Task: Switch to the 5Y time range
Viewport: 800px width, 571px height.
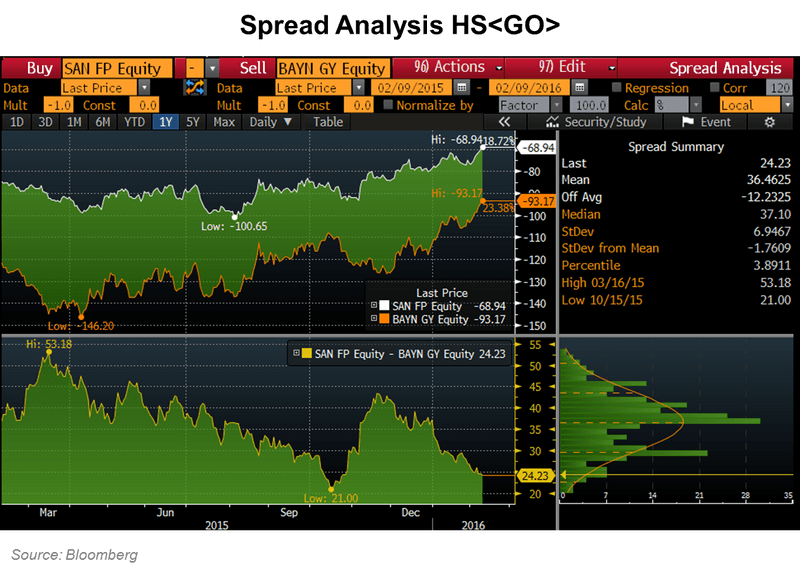Action: point(195,122)
